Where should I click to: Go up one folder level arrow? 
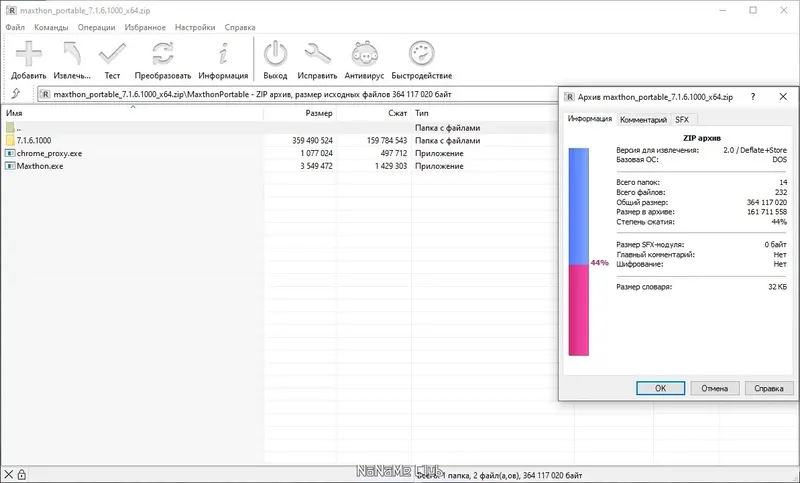[x=16, y=94]
